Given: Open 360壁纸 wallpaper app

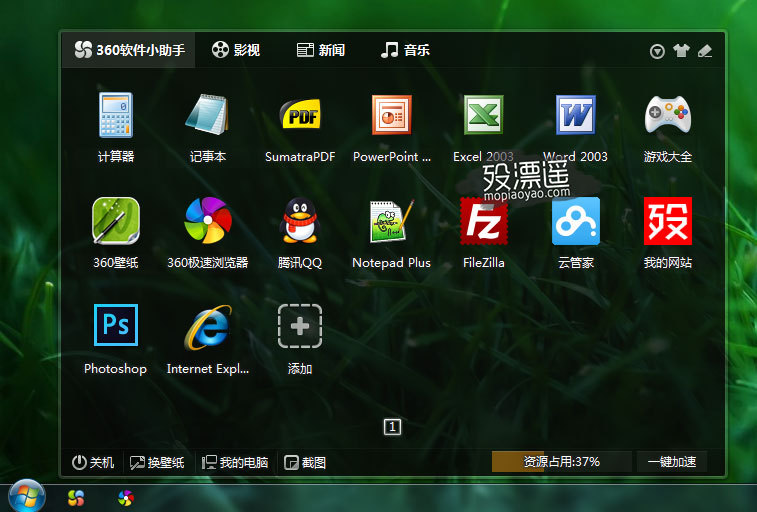Looking at the screenshot, I should coord(116,221).
